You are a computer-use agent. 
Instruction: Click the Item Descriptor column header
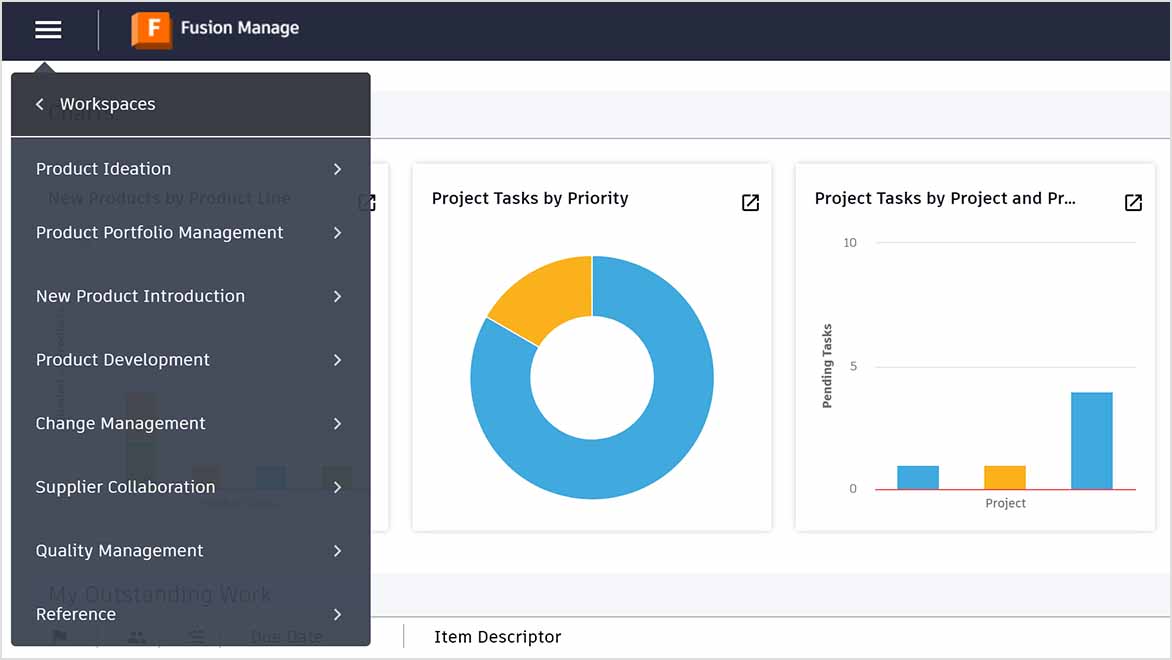pyautogui.click(x=497, y=637)
